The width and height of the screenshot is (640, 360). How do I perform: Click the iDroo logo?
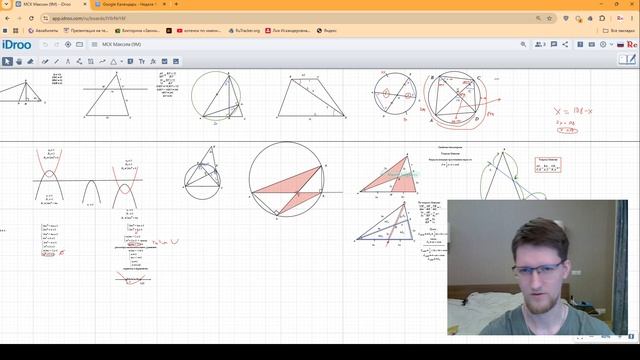click(17, 44)
